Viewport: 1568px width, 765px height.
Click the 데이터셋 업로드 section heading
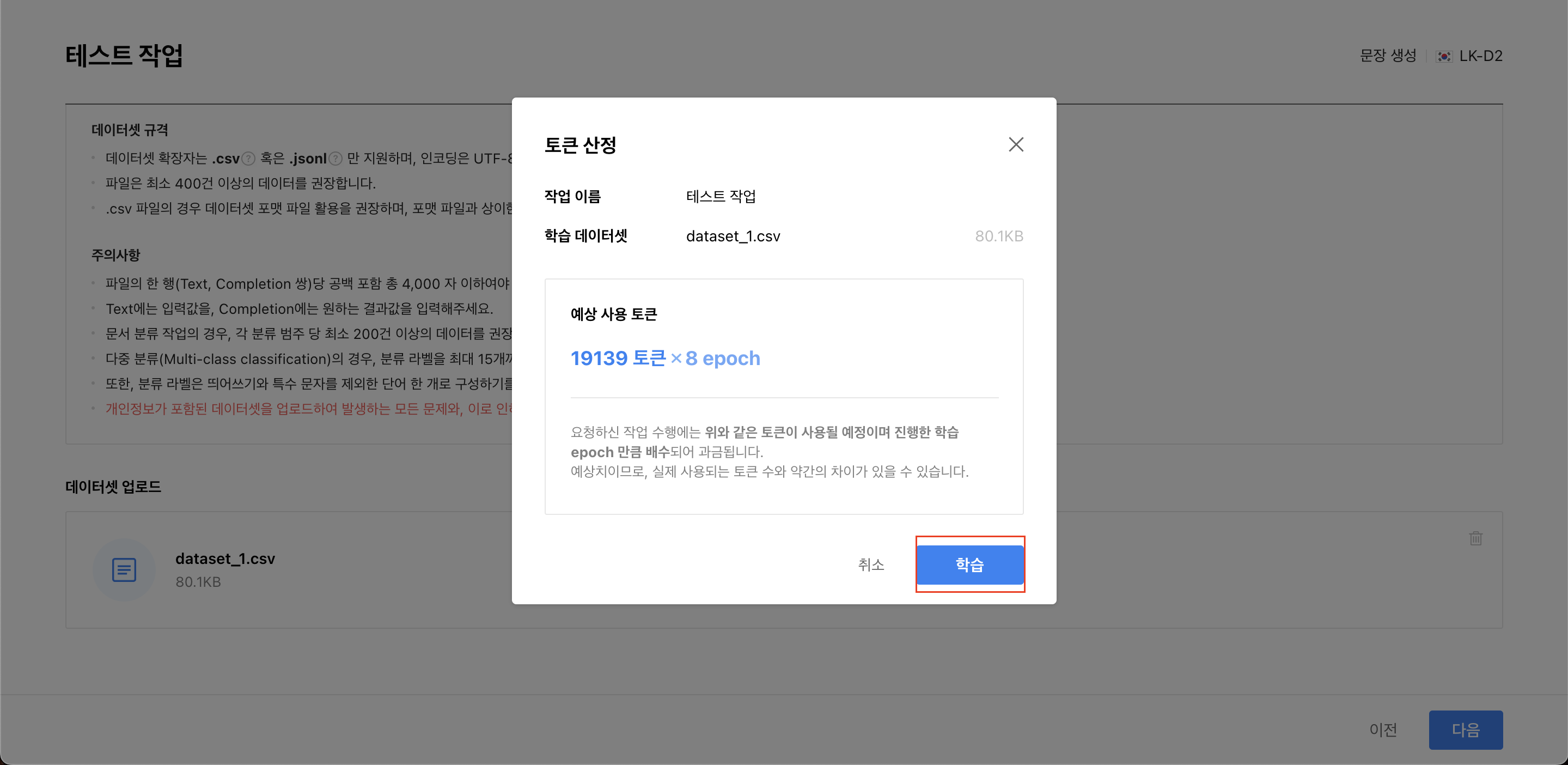click(113, 487)
